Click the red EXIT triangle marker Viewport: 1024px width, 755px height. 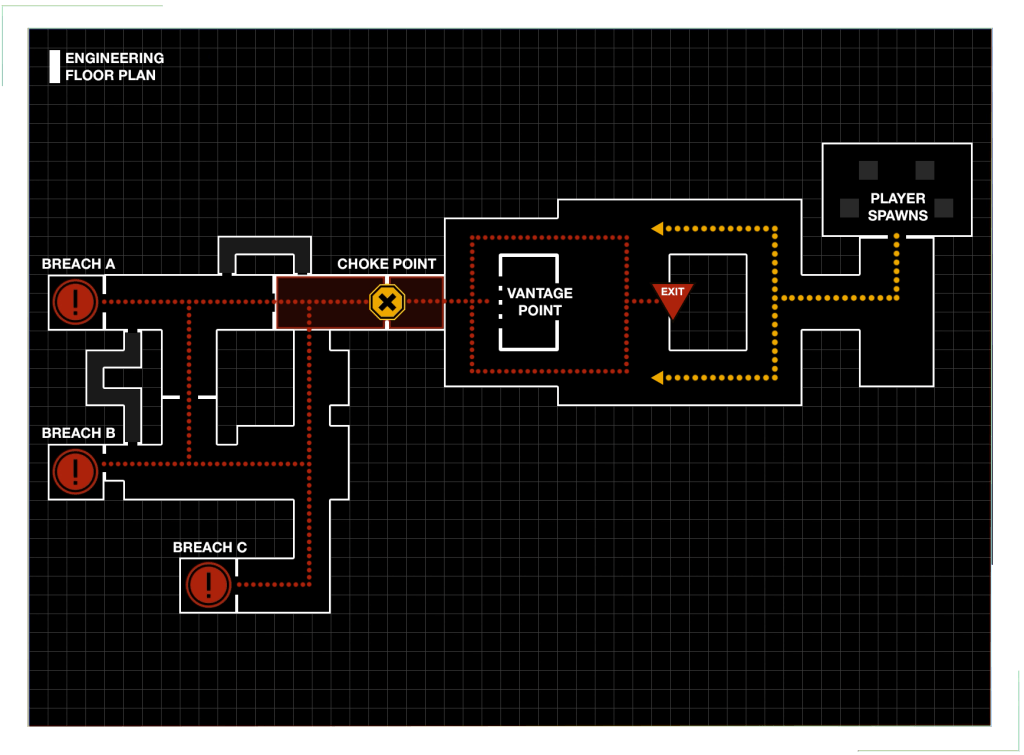[x=672, y=300]
